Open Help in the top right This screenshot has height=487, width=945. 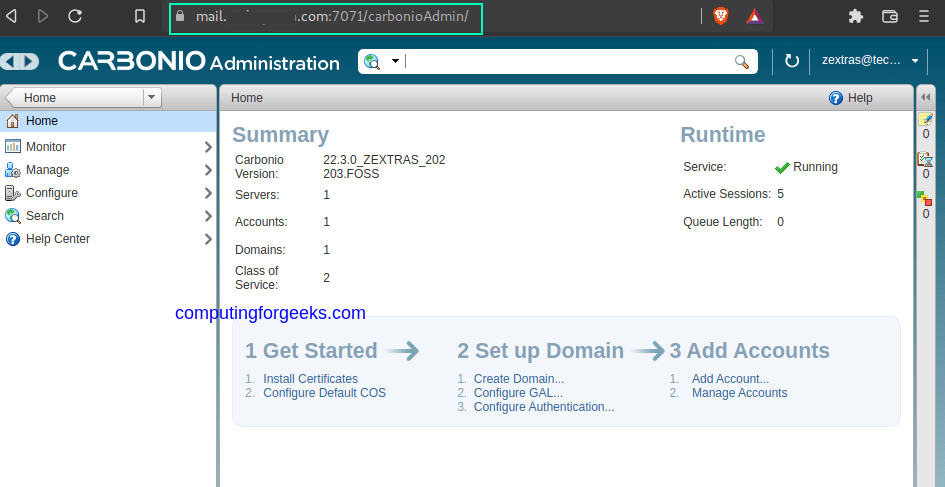(850, 98)
